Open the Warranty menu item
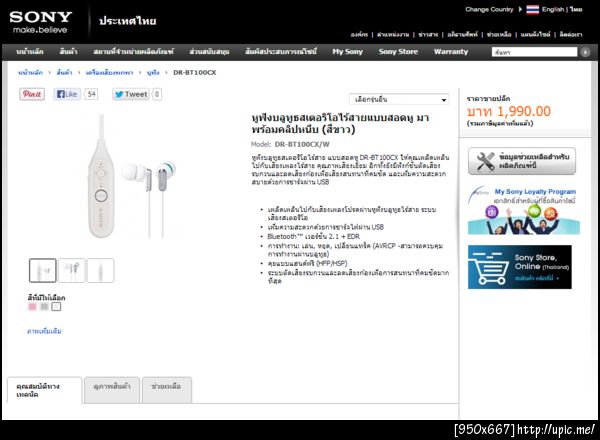The image size is (600, 440). click(x=451, y=52)
